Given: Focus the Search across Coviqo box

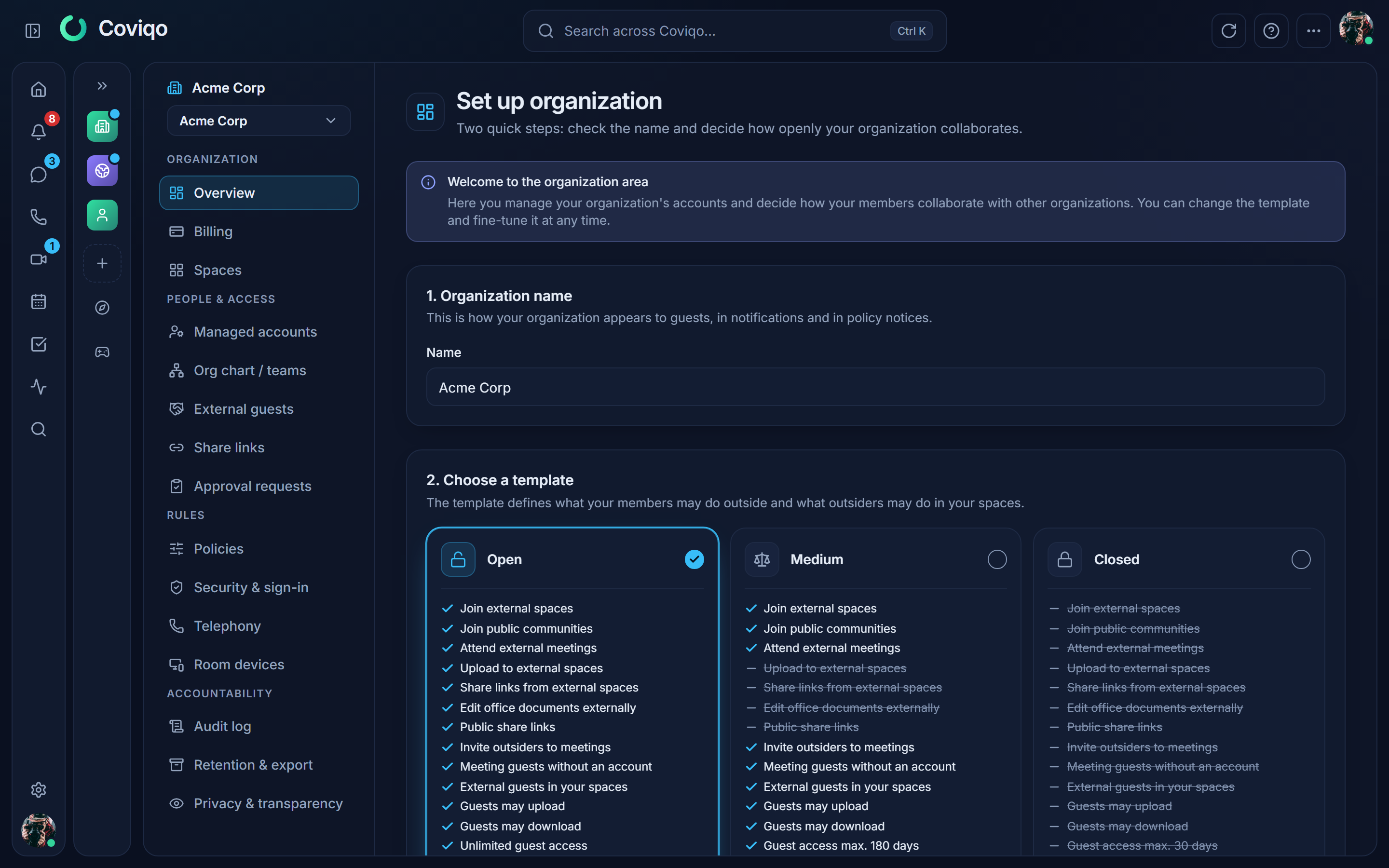Looking at the screenshot, I should click(735, 31).
